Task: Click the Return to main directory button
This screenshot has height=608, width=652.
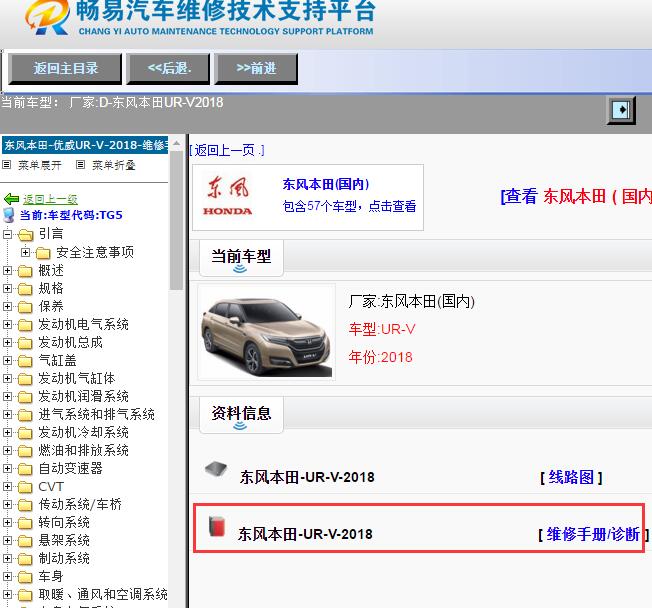Action: pos(65,69)
